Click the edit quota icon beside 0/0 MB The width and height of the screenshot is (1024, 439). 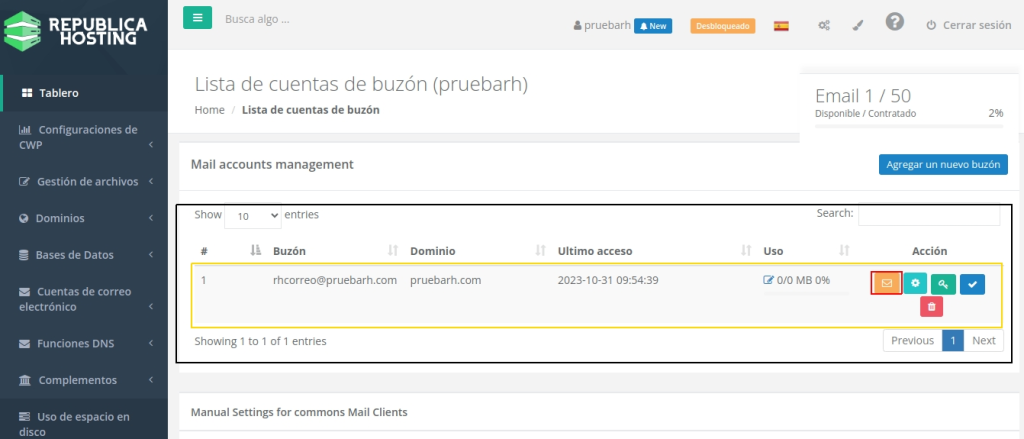[768, 280]
